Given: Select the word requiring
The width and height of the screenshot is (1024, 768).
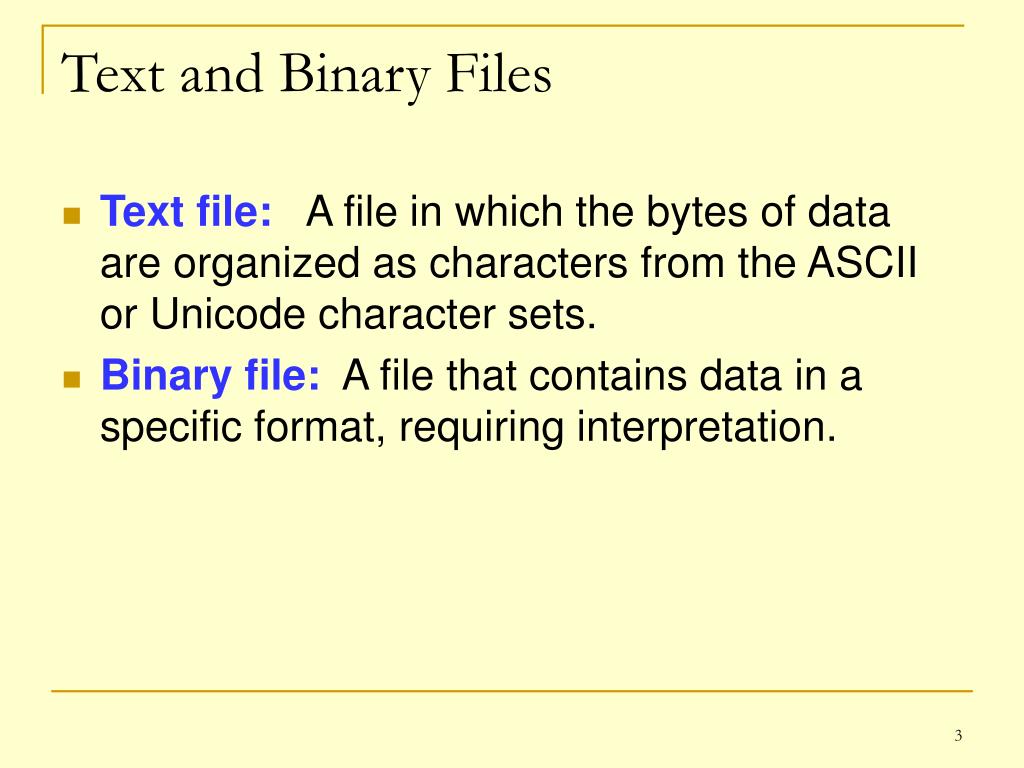Looking at the screenshot, I should pyautogui.click(x=481, y=428).
